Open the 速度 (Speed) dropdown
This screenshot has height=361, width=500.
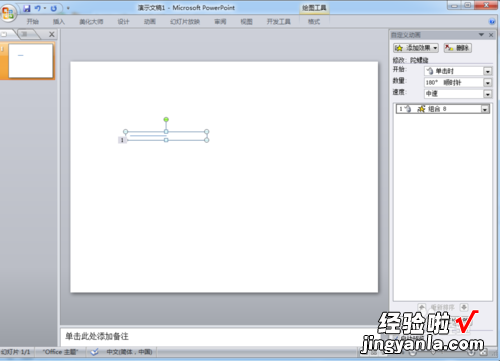coord(488,94)
